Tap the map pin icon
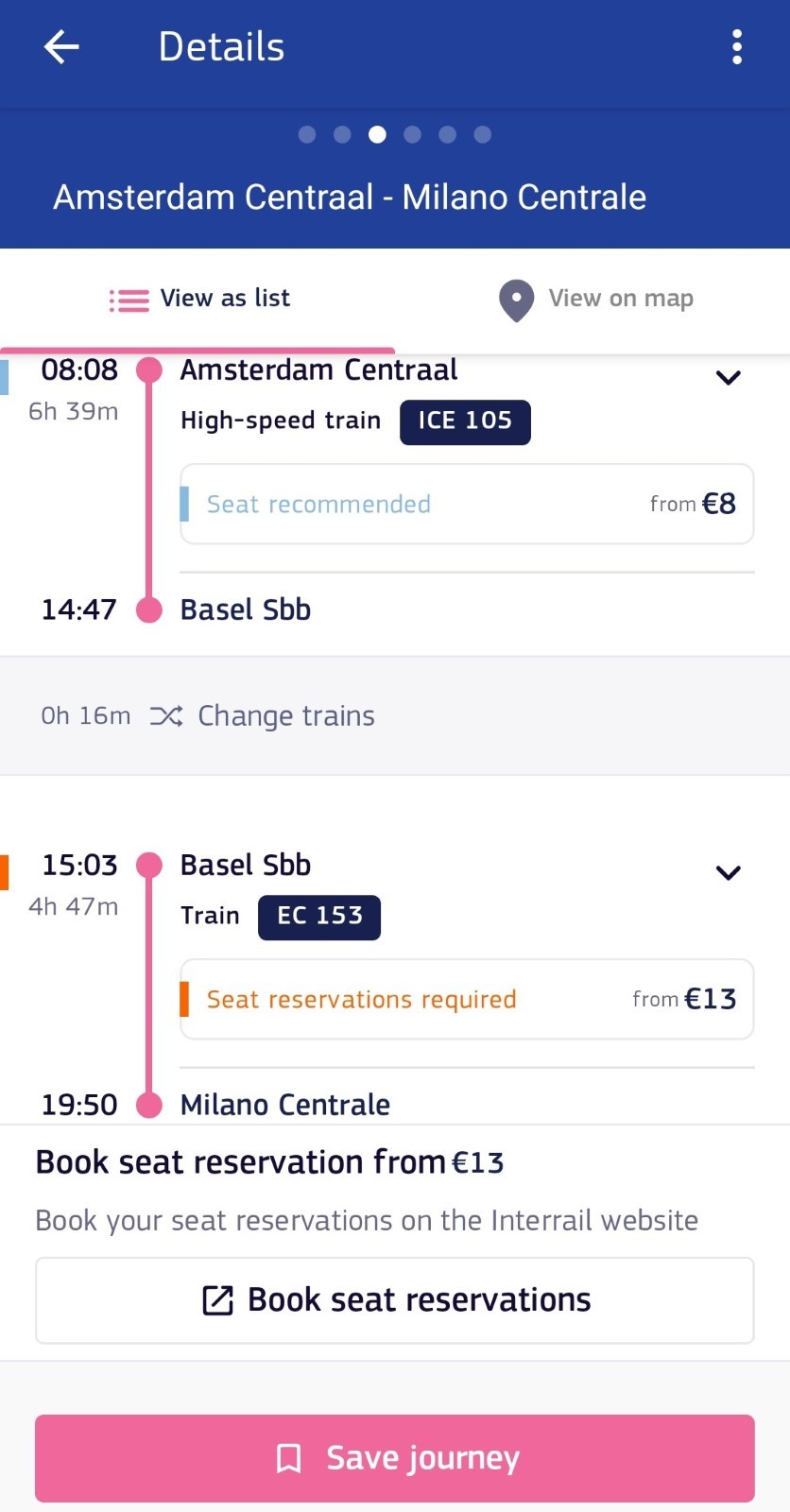This screenshot has width=790, height=1512. pos(516,301)
